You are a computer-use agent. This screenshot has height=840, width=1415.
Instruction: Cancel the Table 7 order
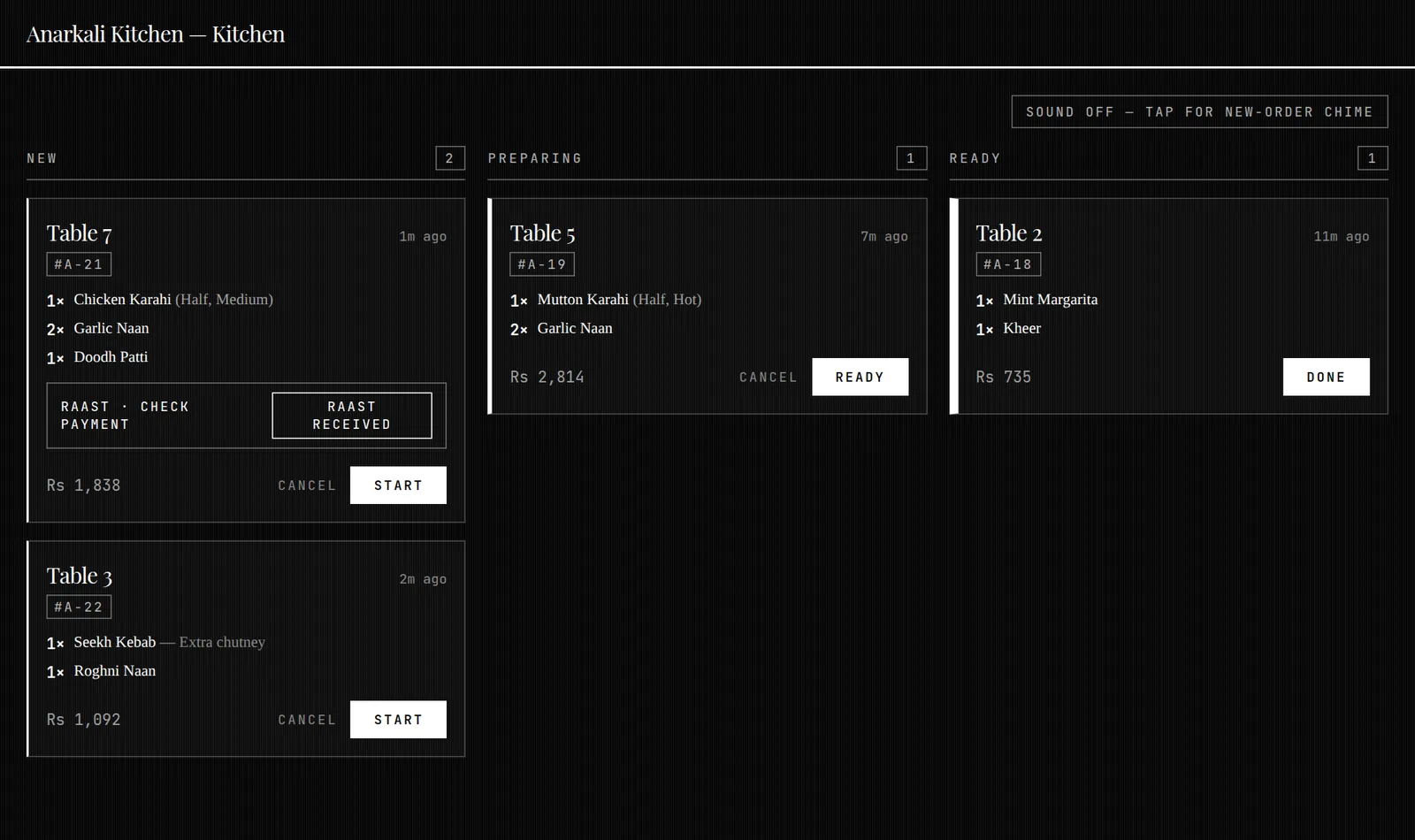pyautogui.click(x=307, y=485)
